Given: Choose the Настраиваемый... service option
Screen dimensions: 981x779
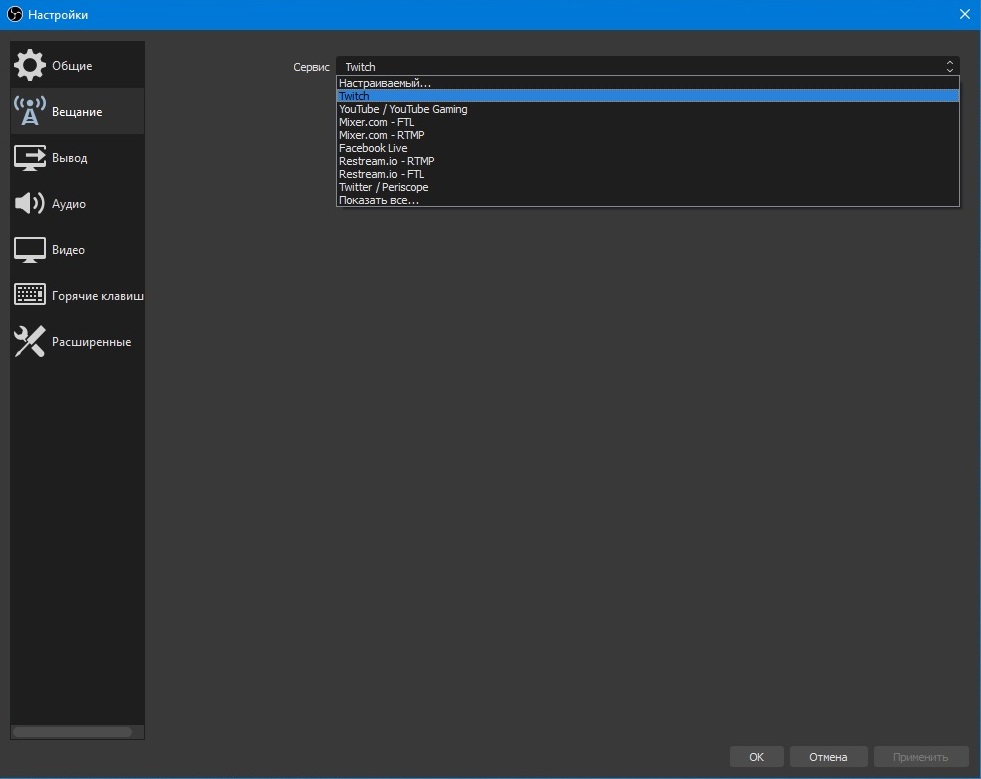Looking at the screenshot, I should tap(648, 83).
